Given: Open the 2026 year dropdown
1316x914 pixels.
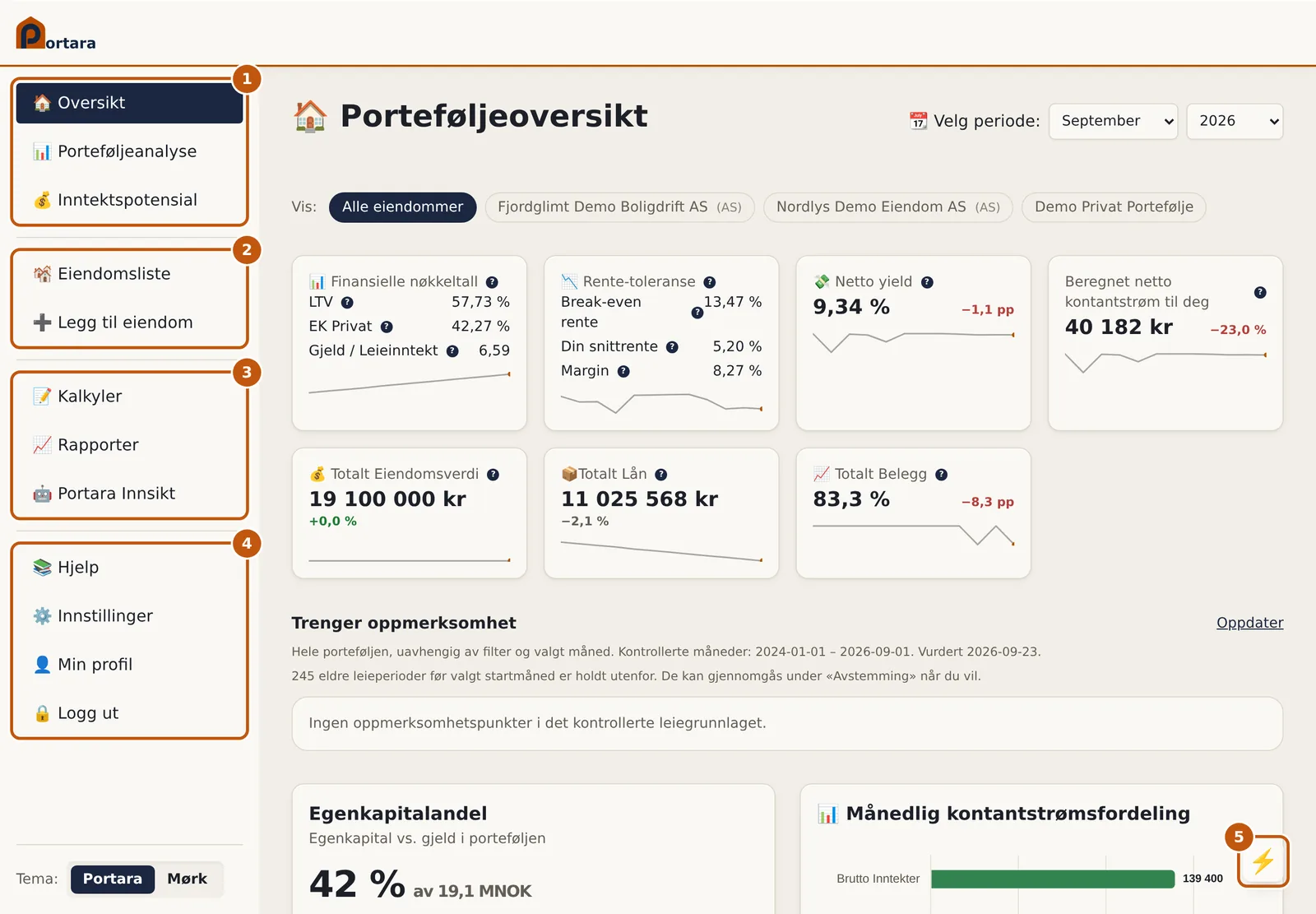Looking at the screenshot, I should click(x=1235, y=121).
